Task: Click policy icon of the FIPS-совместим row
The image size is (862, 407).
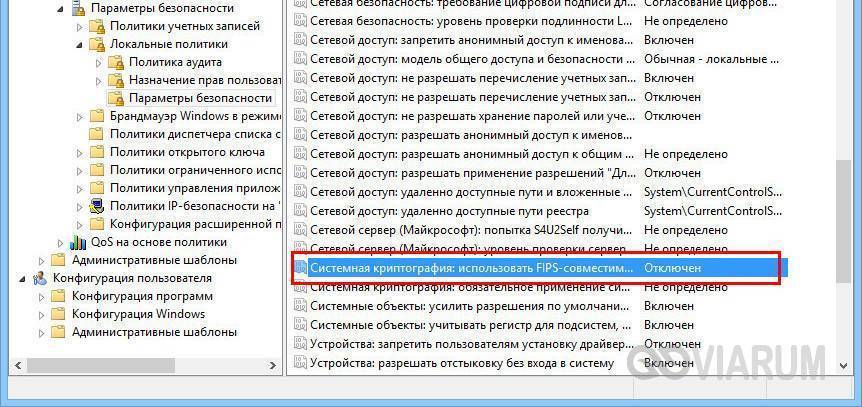Action: click(300, 268)
